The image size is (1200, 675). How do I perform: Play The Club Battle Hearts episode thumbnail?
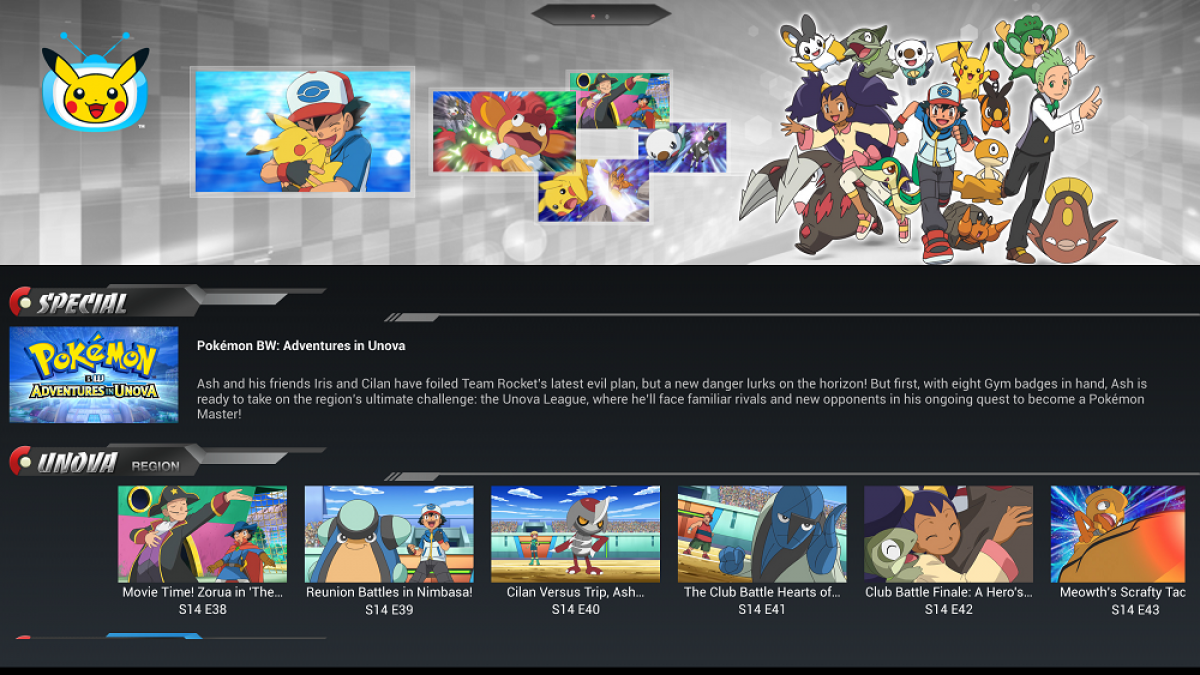pos(762,534)
